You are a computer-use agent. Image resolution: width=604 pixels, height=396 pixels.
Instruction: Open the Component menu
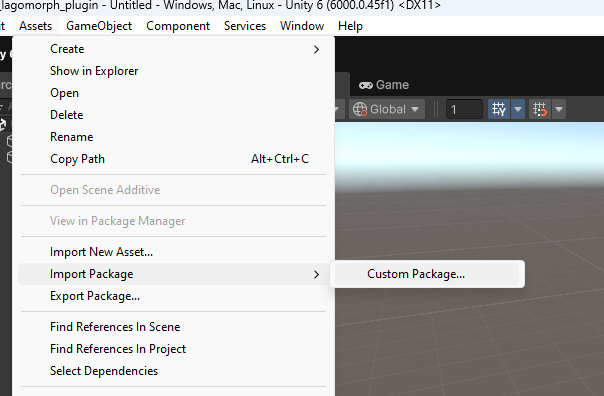coord(178,26)
